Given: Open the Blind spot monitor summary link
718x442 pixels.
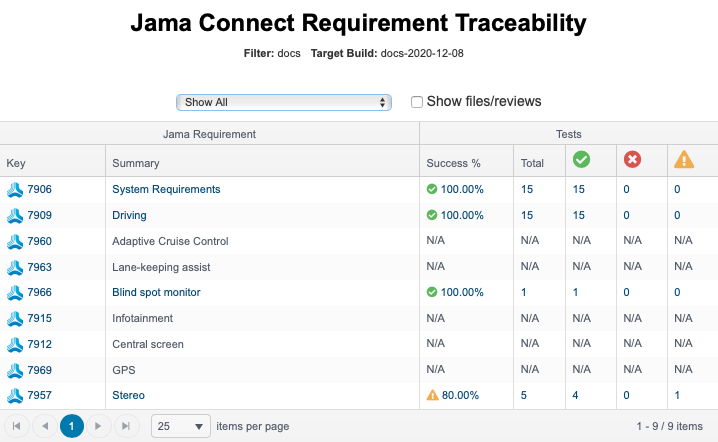Looking at the screenshot, I should pos(156,292).
